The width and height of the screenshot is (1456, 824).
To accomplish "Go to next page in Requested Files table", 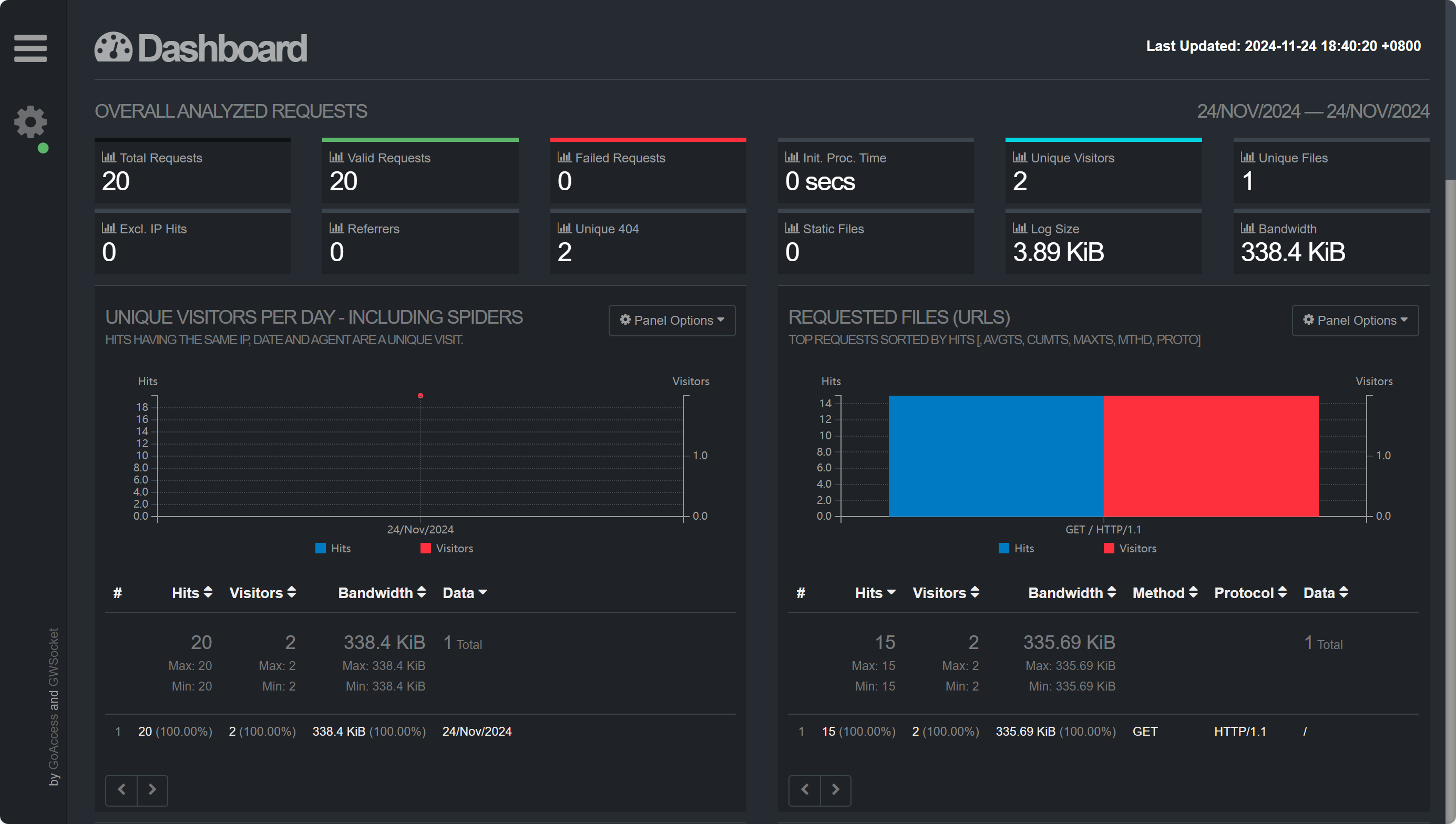I will (x=835, y=789).
